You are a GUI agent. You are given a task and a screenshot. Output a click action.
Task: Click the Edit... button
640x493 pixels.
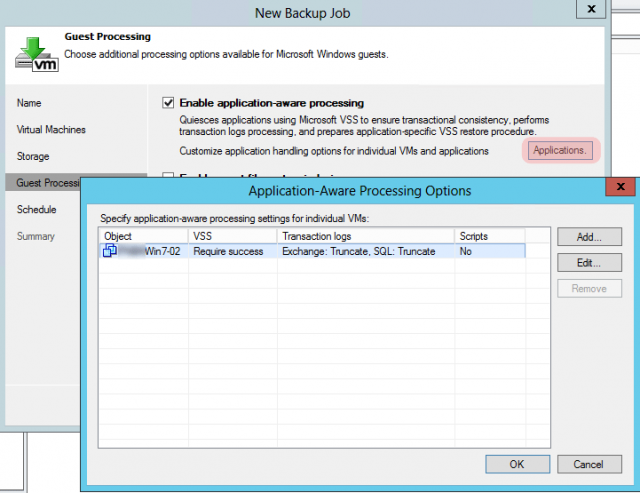pyautogui.click(x=589, y=263)
